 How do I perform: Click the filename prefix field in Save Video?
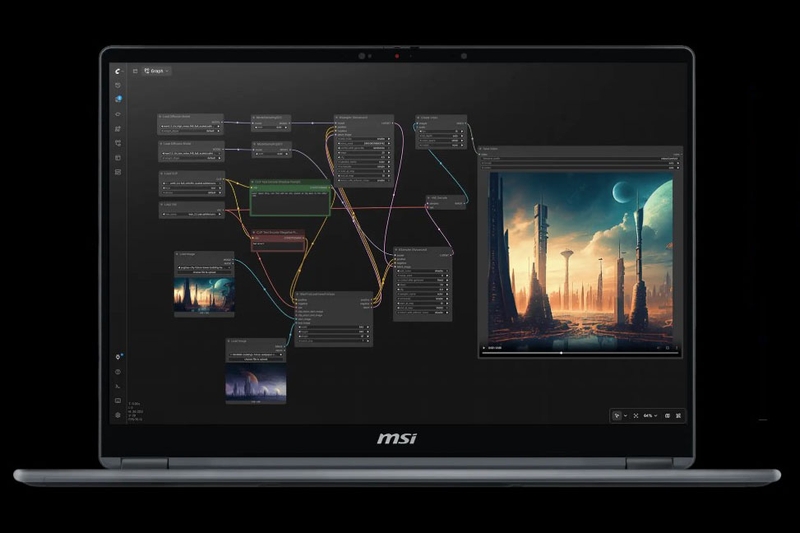(580, 159)
